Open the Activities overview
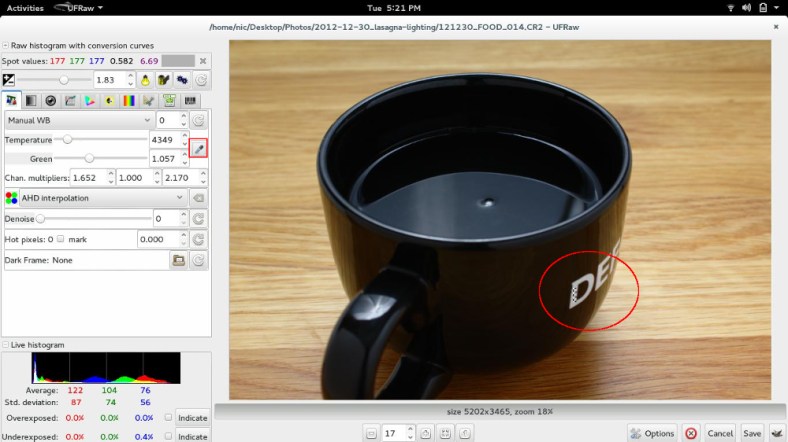788x442 pixels. [26, 7]
